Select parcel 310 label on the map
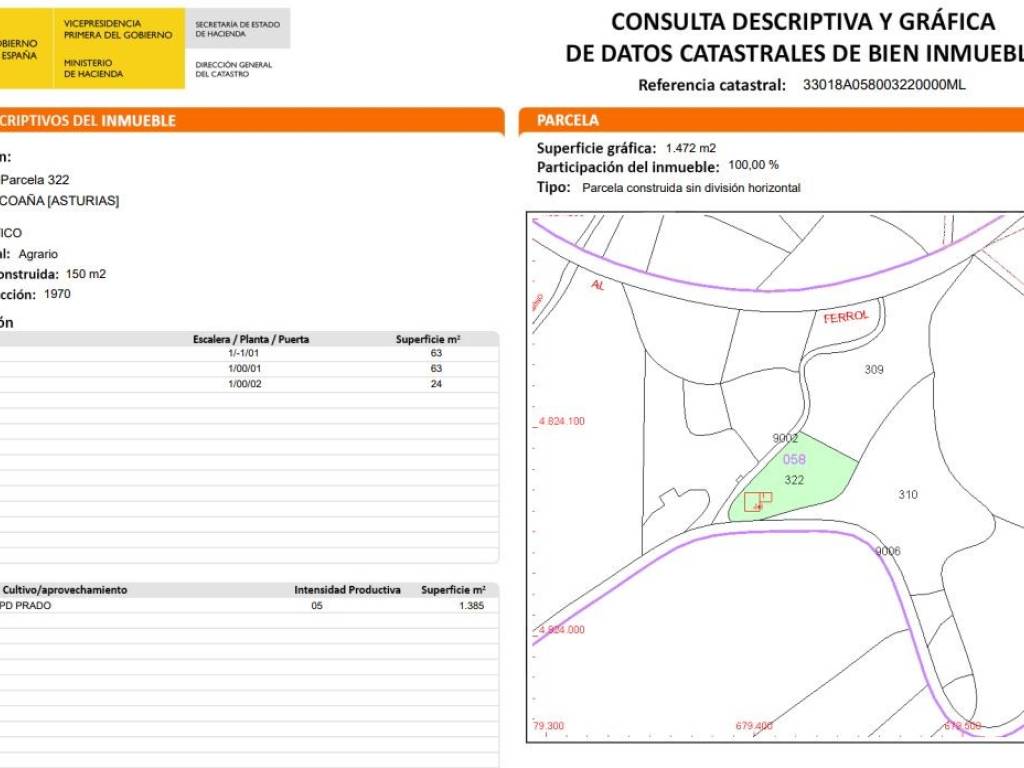The height and width of the screenshot is (768, 1024). [908, 495]
